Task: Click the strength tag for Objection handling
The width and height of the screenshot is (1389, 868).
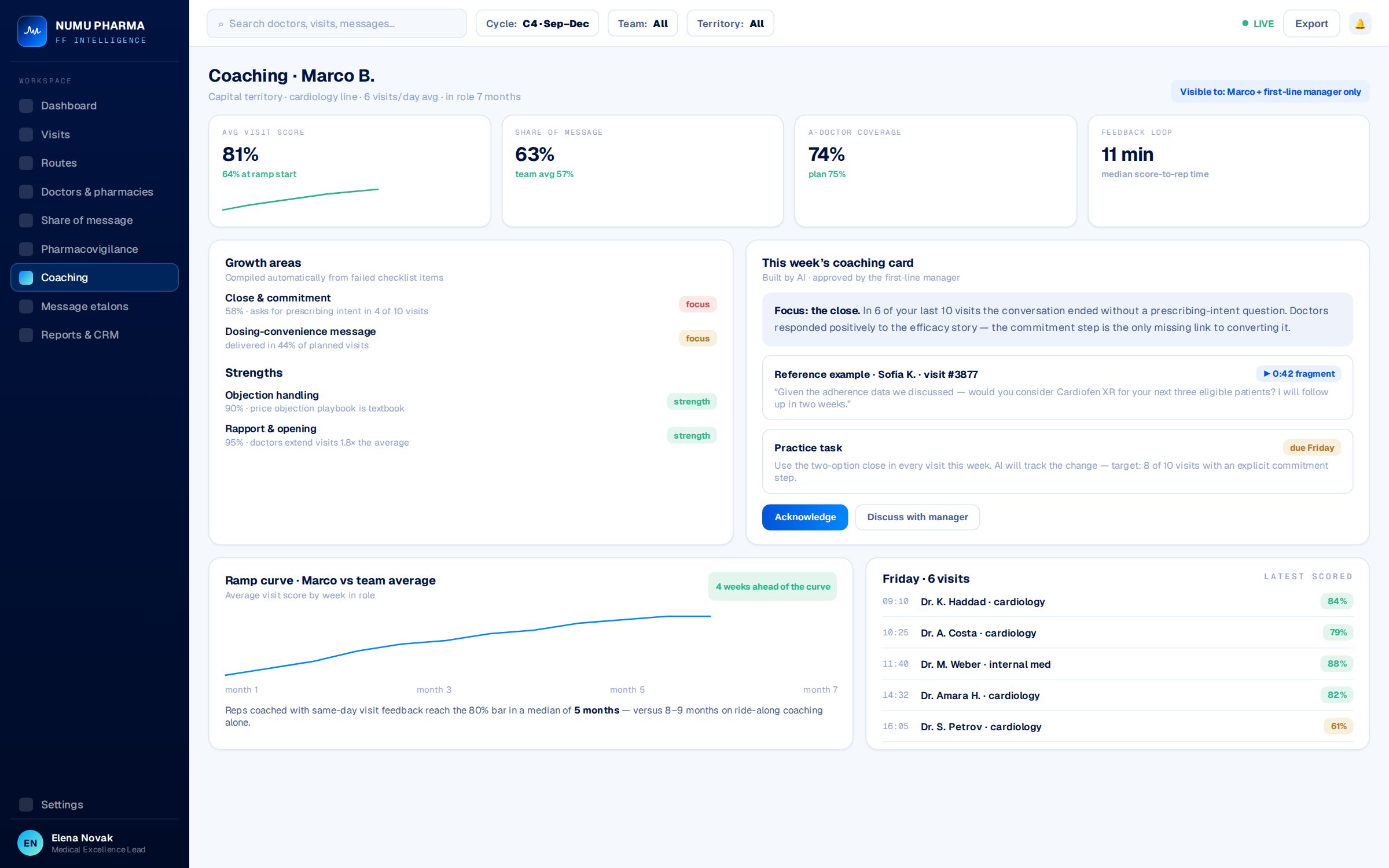Action: tap(692, 402)
